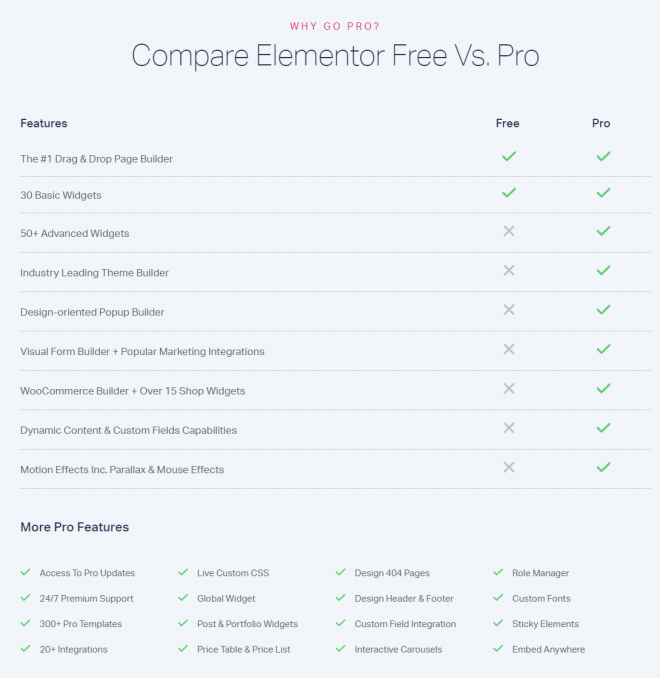Click the checkmark beside Access To Pro Updates
The image size is (660, 678).
[26, 572]
